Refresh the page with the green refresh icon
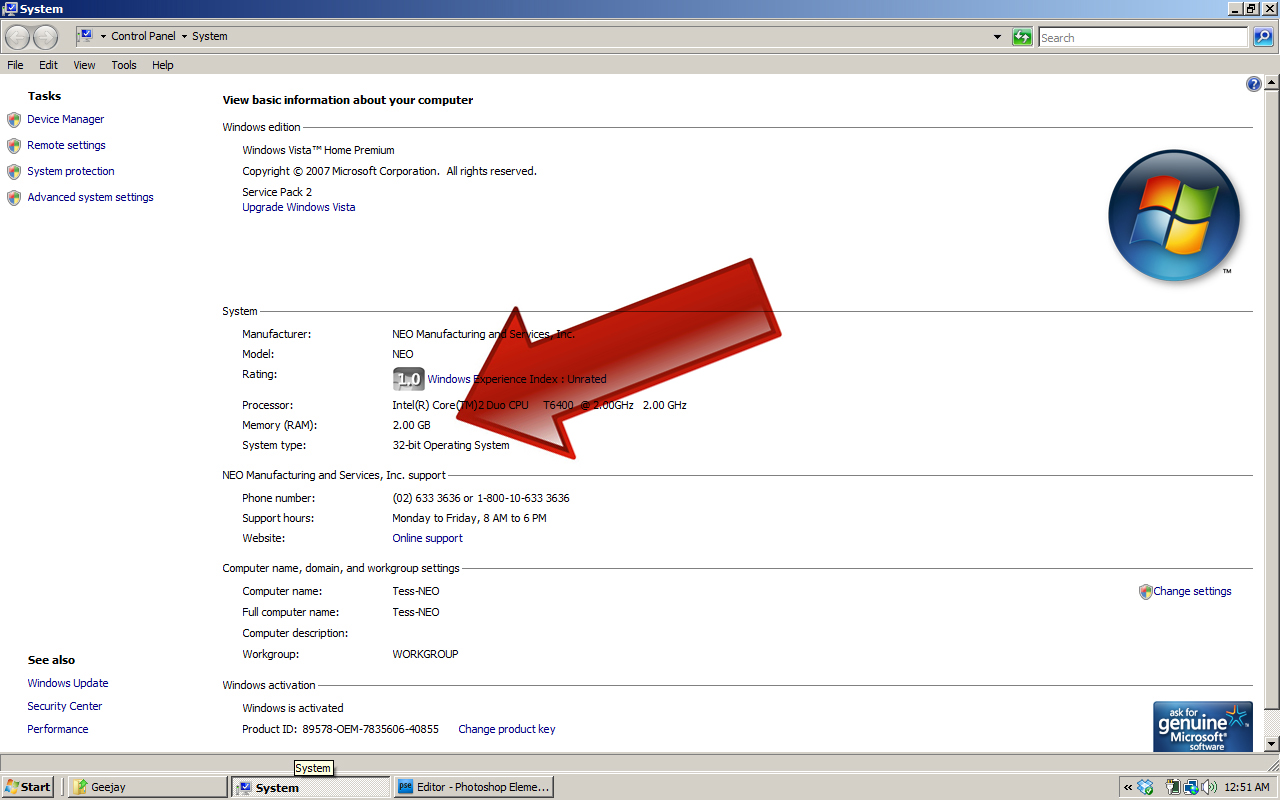This screenshot has height=800, width=1280. 1019,36
